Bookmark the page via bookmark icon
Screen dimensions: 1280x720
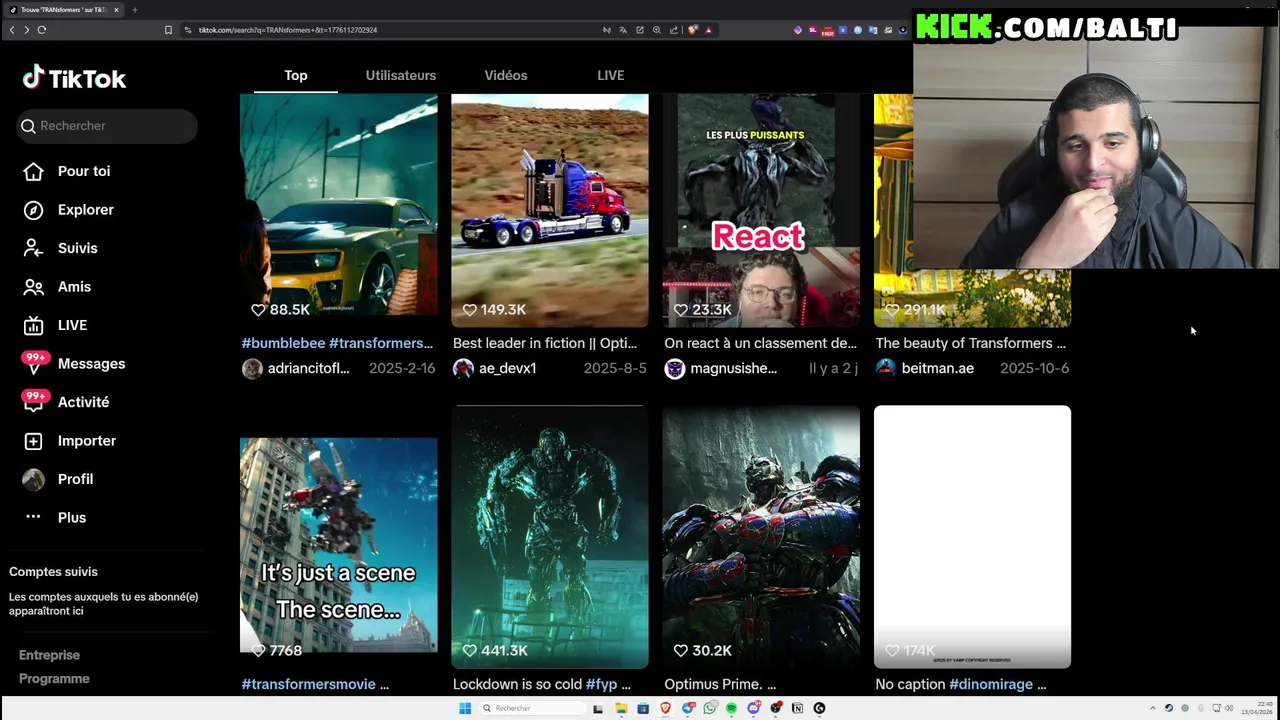pos(168,30)
